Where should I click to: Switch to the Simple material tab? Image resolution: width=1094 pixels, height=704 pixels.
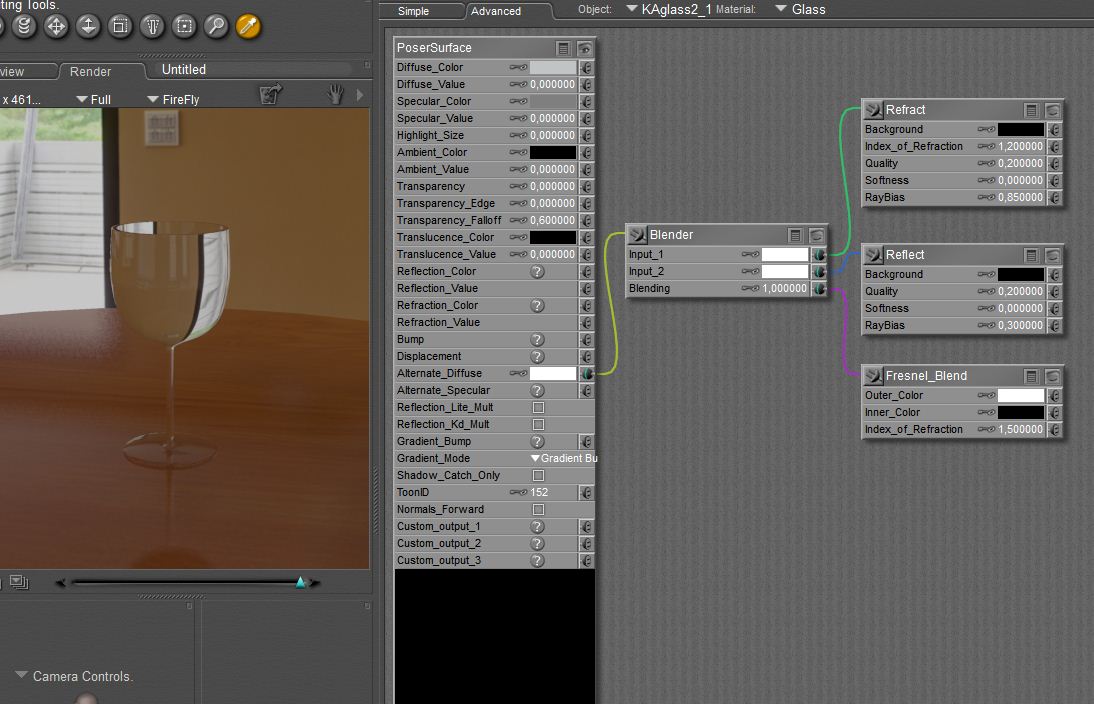413,12
